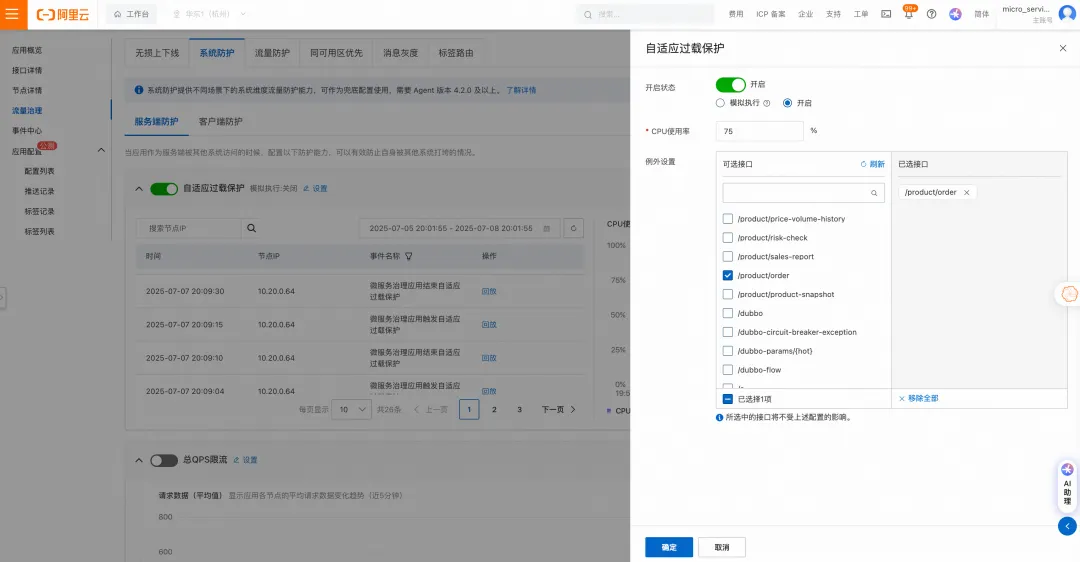Switch to the 客户端防护 sub-tab
Screen dimensions: 1080x562
[x=220, y=122]
